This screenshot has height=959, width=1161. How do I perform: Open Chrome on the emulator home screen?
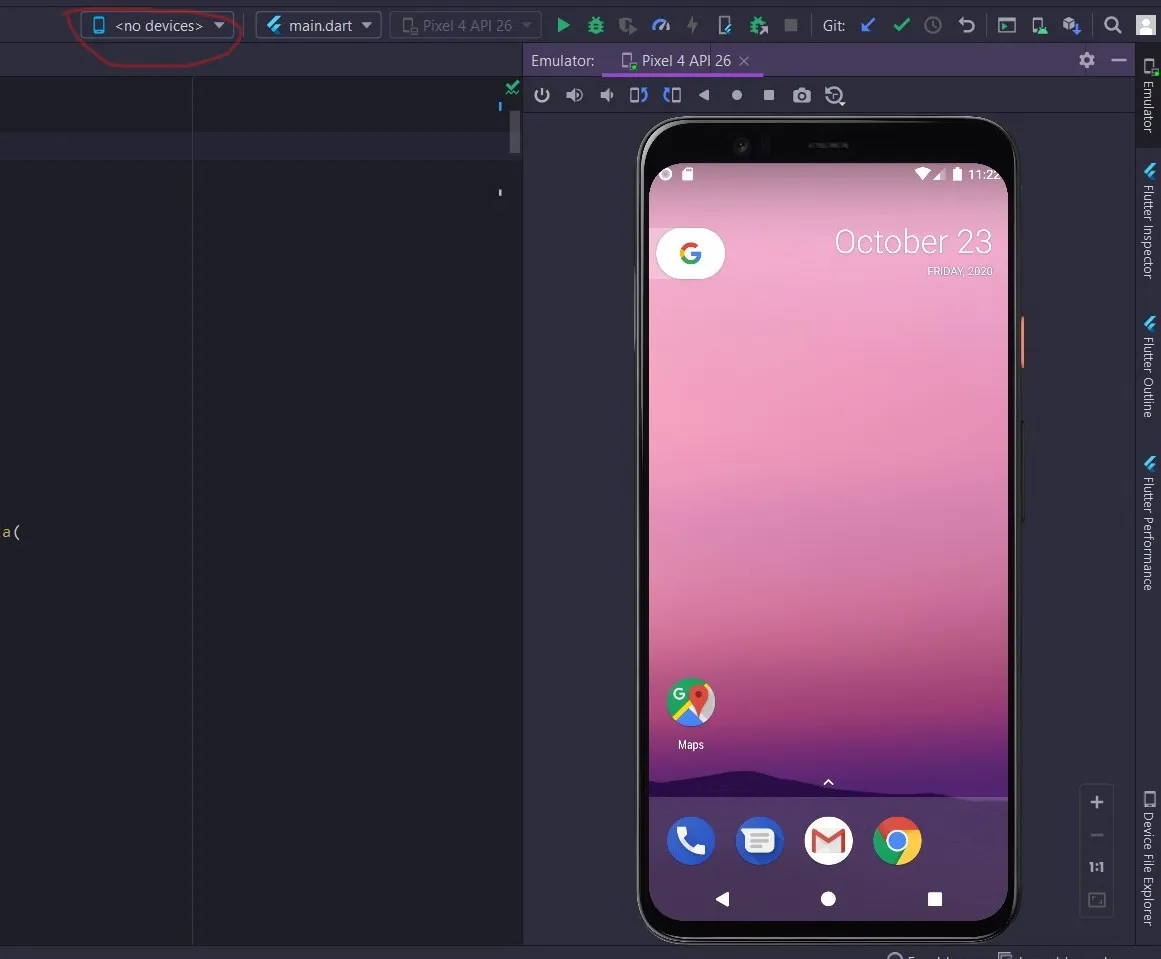[897, 841]
